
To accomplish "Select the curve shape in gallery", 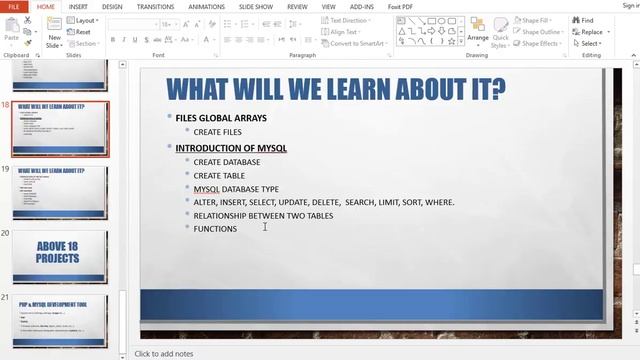I will coord(422,41).
